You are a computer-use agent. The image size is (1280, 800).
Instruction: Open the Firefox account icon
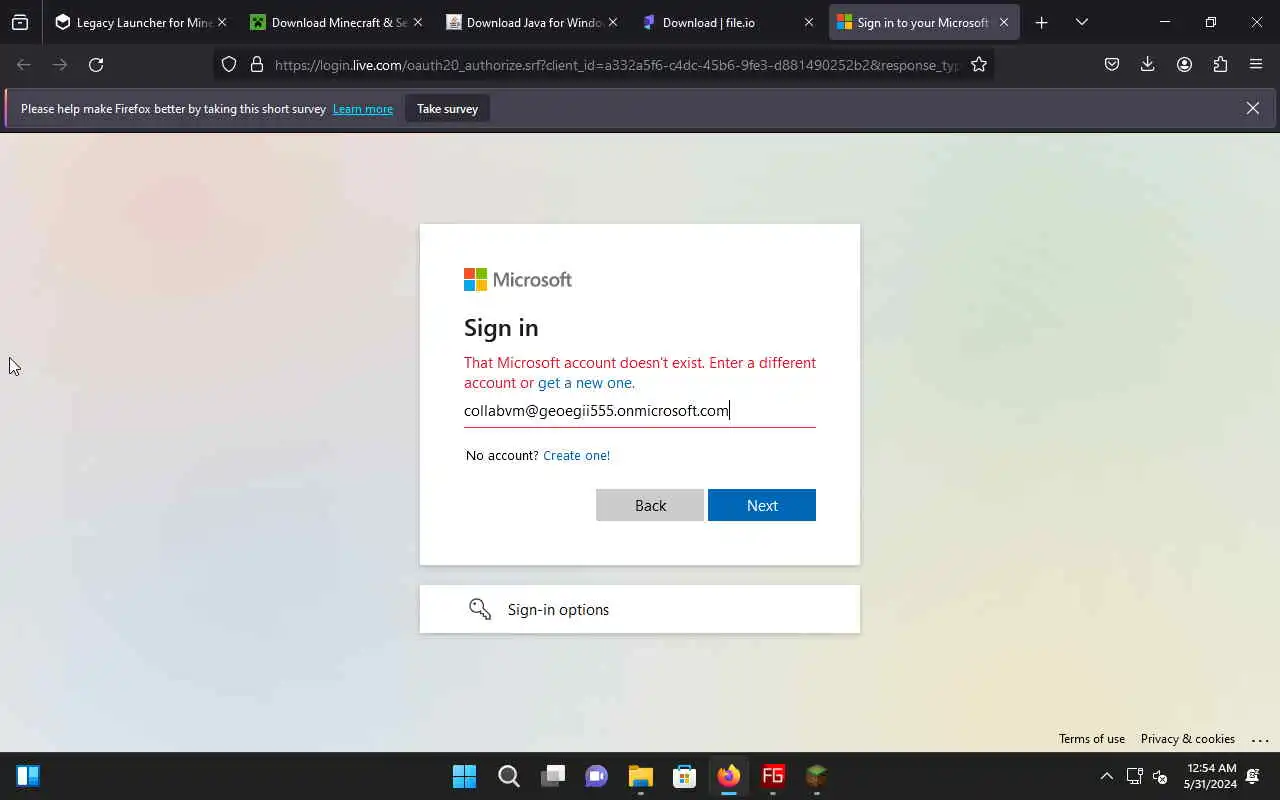1184,65
